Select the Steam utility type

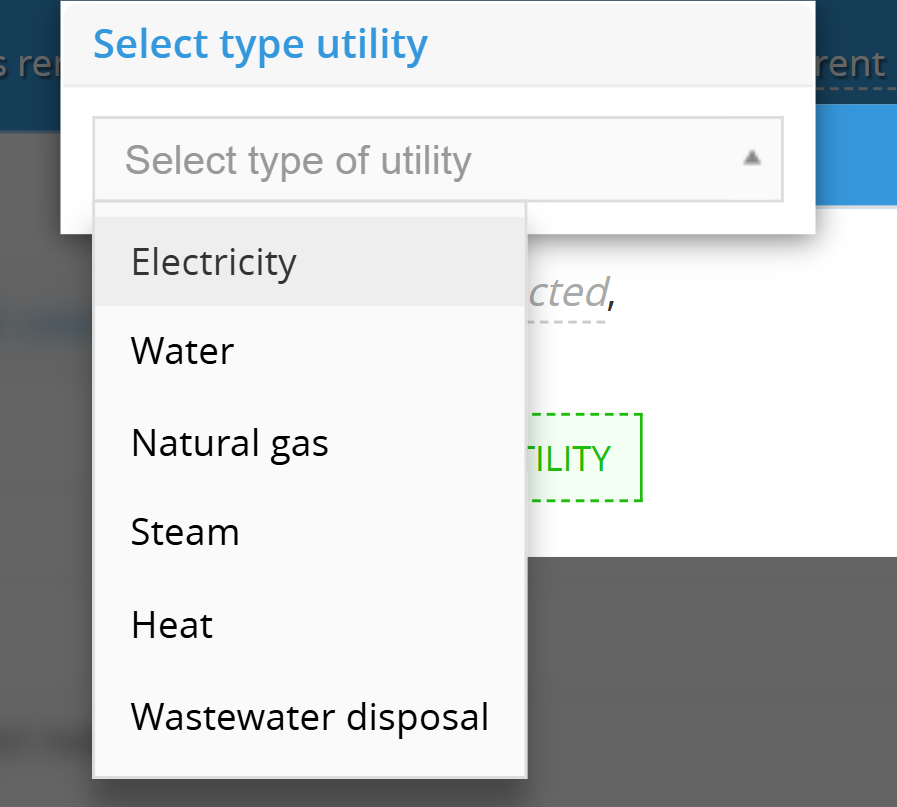tap(185, 532)
